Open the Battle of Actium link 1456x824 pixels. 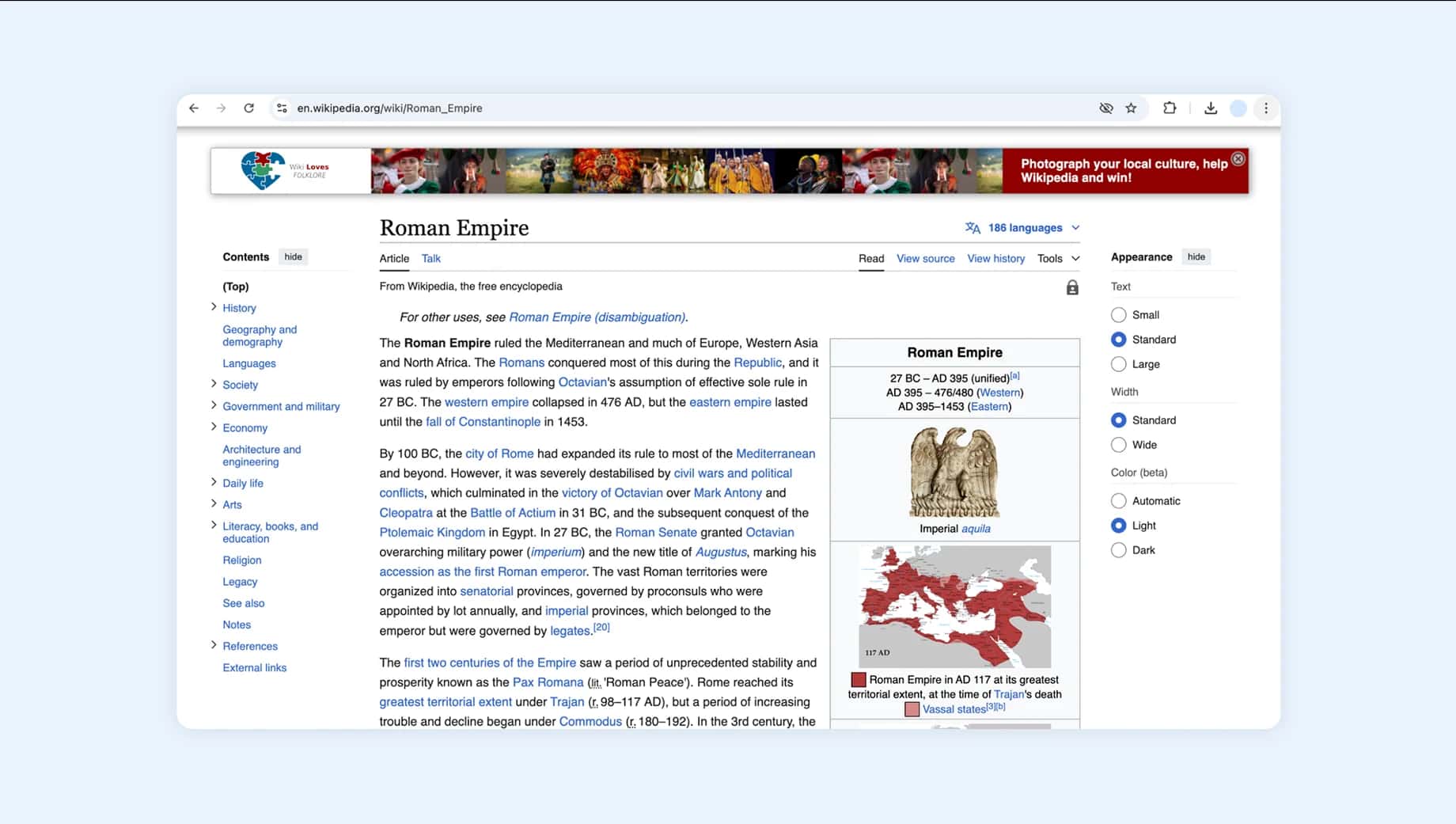(x=513, y=513)
